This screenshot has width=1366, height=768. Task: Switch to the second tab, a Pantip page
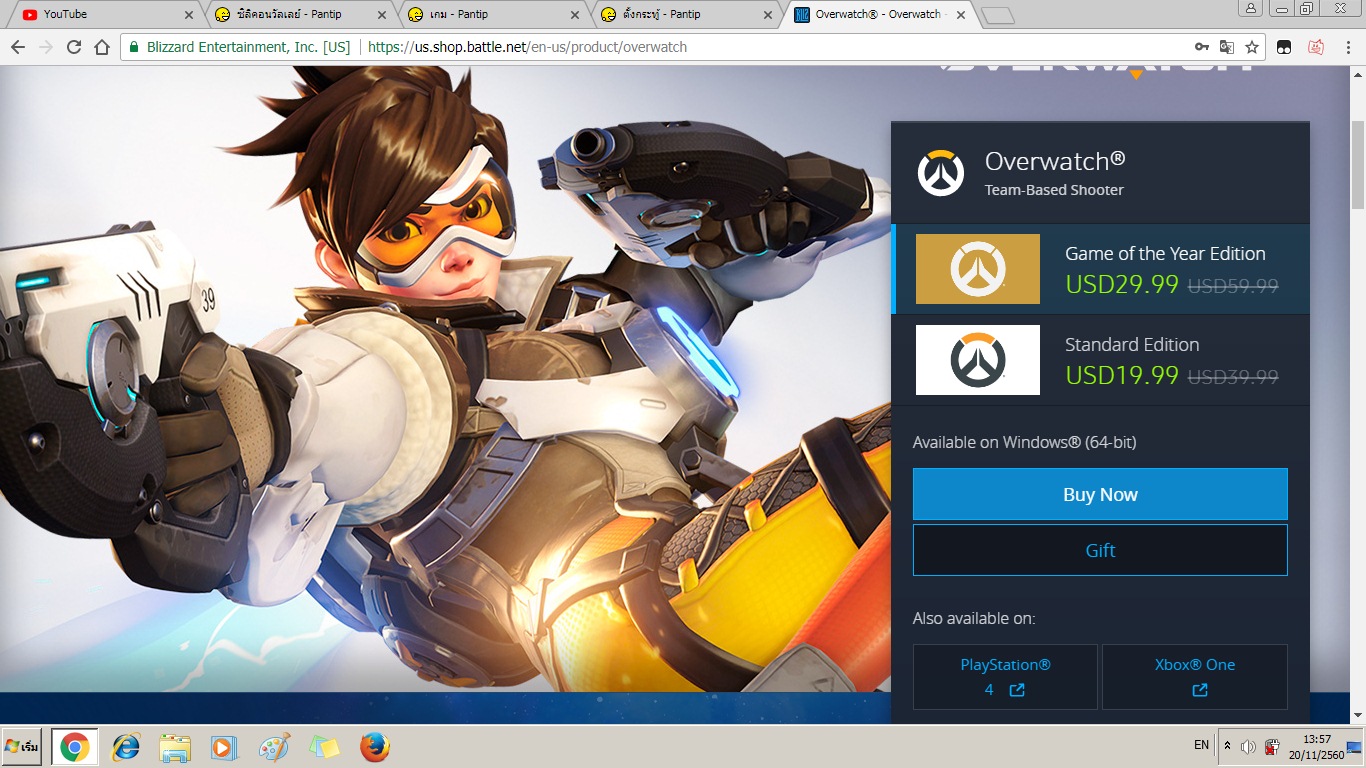coord(300,15)
